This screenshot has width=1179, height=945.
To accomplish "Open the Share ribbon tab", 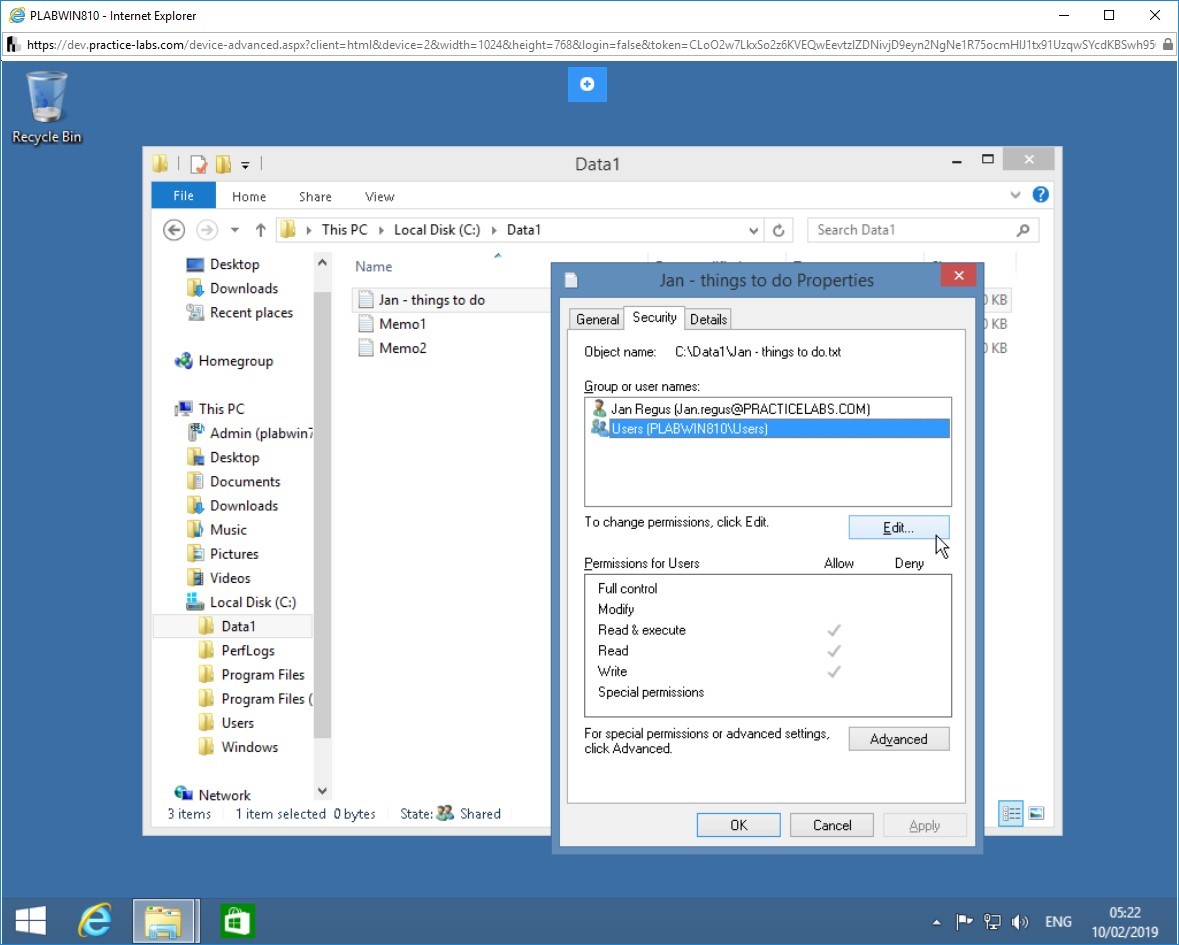I will point(315,196).
